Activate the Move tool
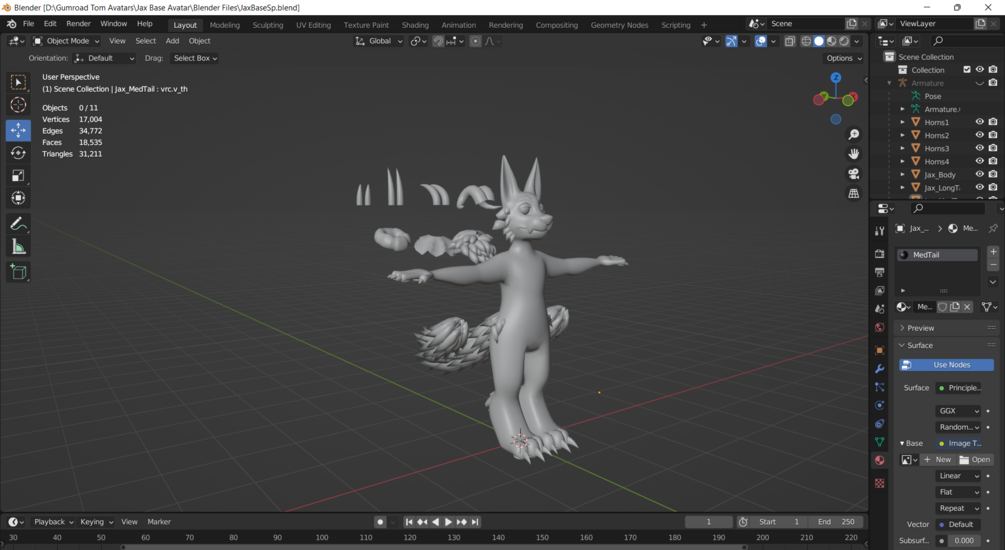Image resolution: width=1005 pixels, height=550 pixels. click(x=18, y=130)
